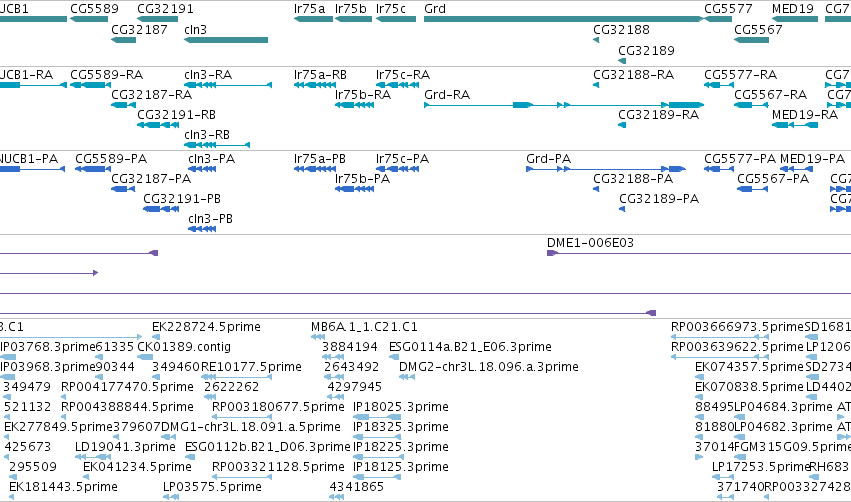Select the RE10177.5prime EST label

(251, 366)
